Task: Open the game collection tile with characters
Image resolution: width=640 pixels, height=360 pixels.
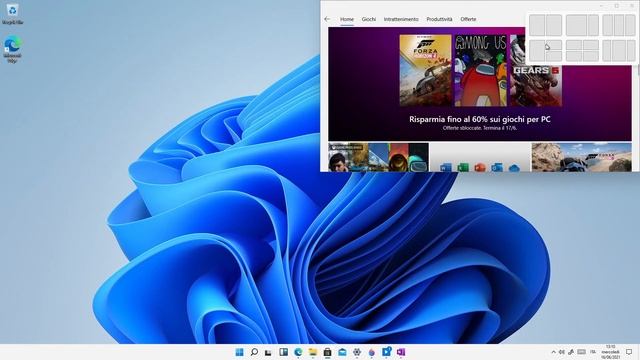Action: tap(378, 157)
